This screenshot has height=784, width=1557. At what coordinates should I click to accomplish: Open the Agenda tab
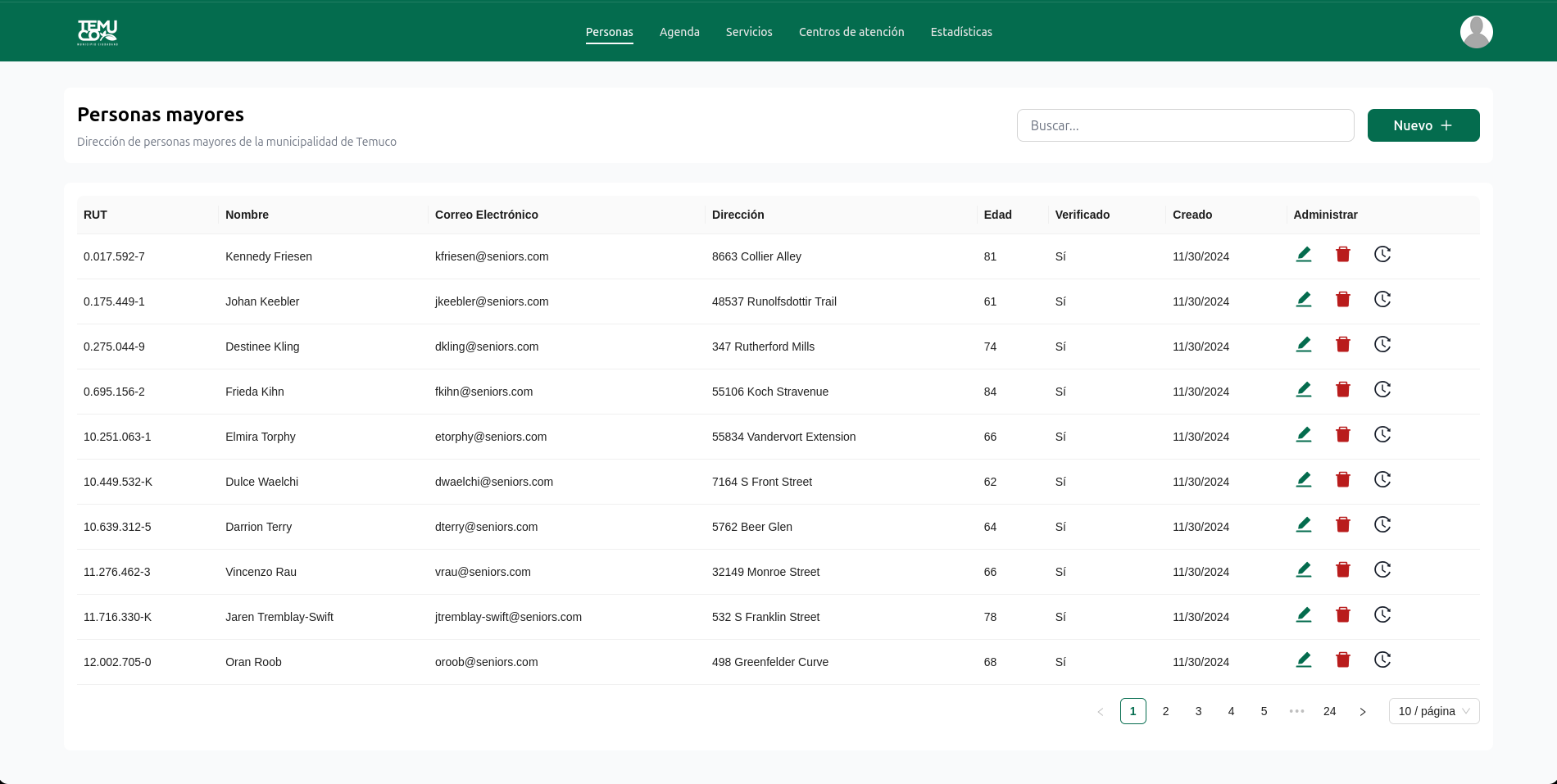tap(679, 32)
